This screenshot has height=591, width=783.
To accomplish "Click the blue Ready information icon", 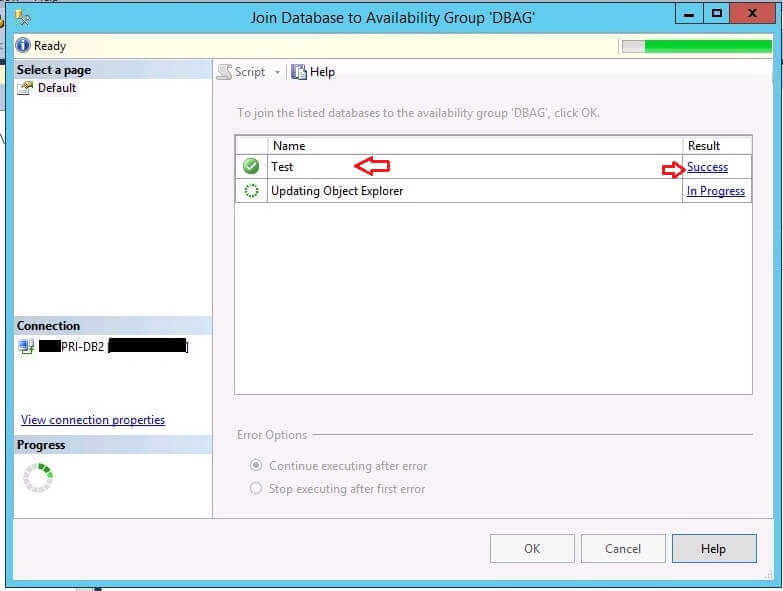I will point(23,45).
